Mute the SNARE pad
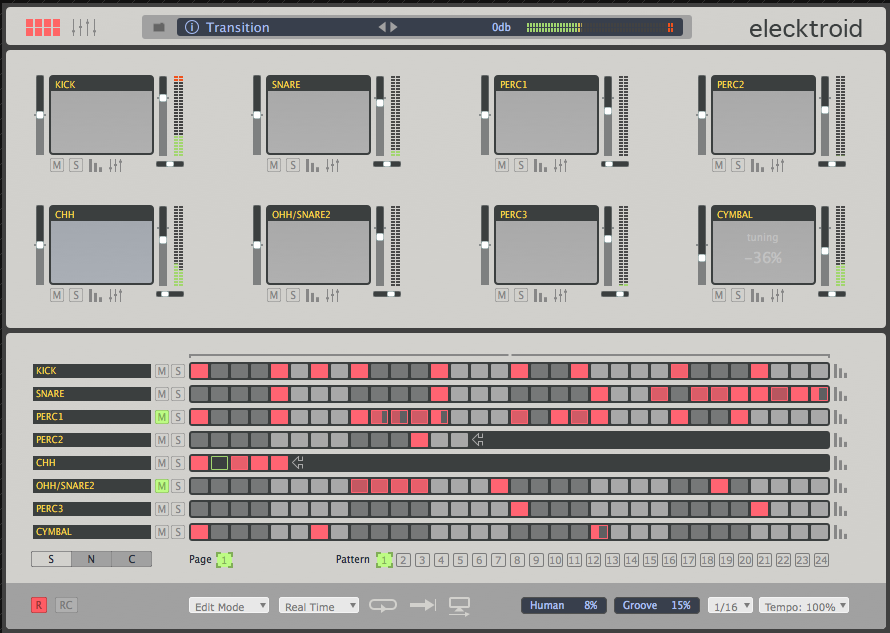The width and height of the screenshot is (890, 633). [274, 165]
